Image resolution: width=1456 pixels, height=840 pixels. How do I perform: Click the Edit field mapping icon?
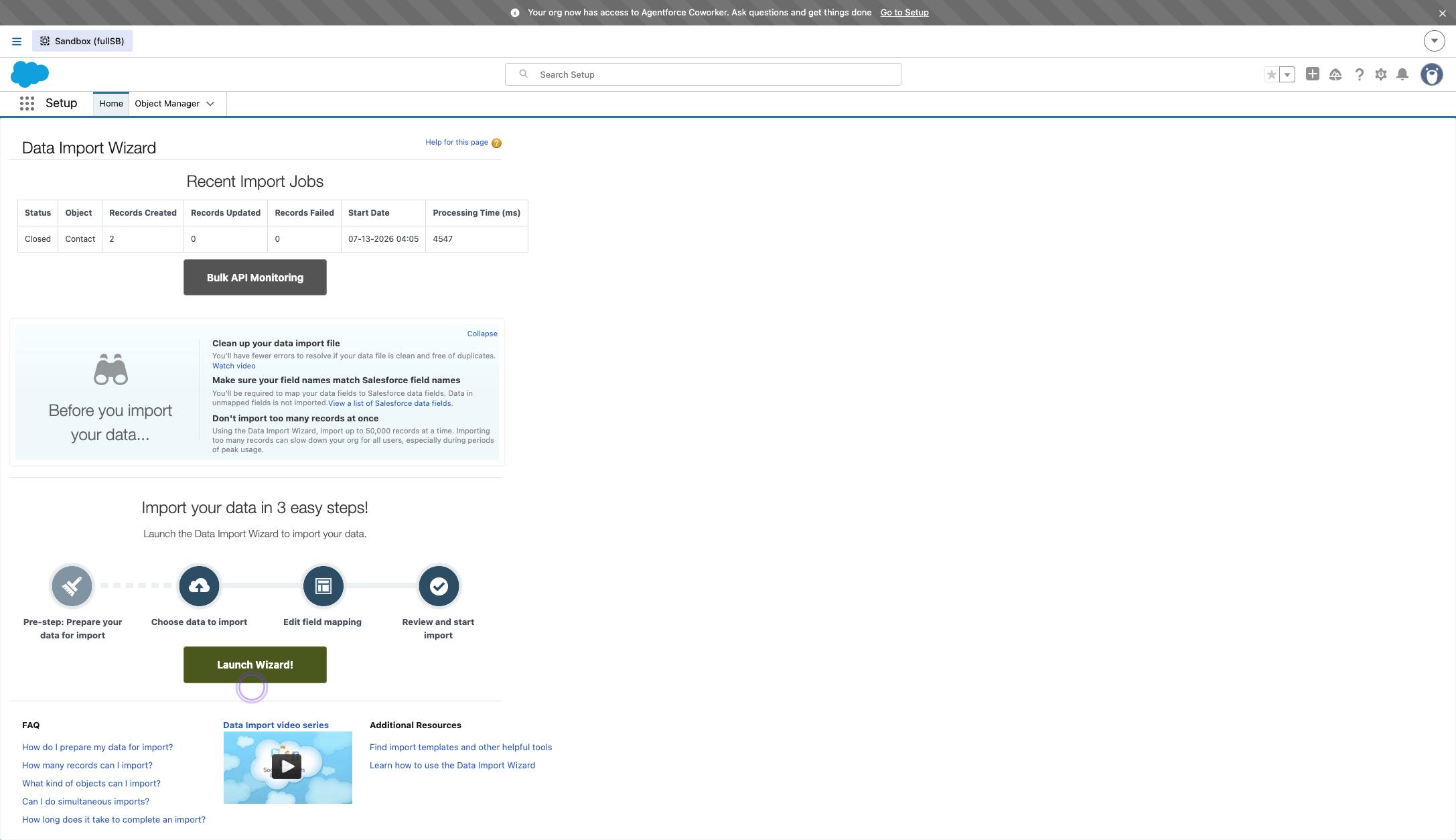tap(323, 586)
